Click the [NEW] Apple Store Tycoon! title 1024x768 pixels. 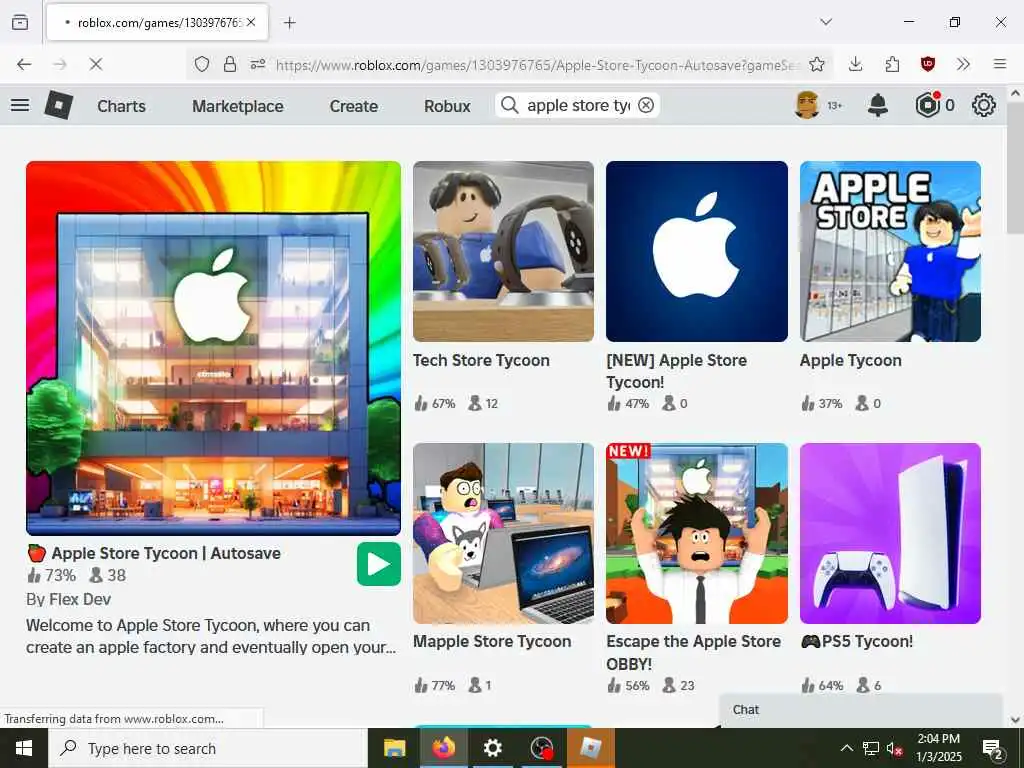[677, 371]
